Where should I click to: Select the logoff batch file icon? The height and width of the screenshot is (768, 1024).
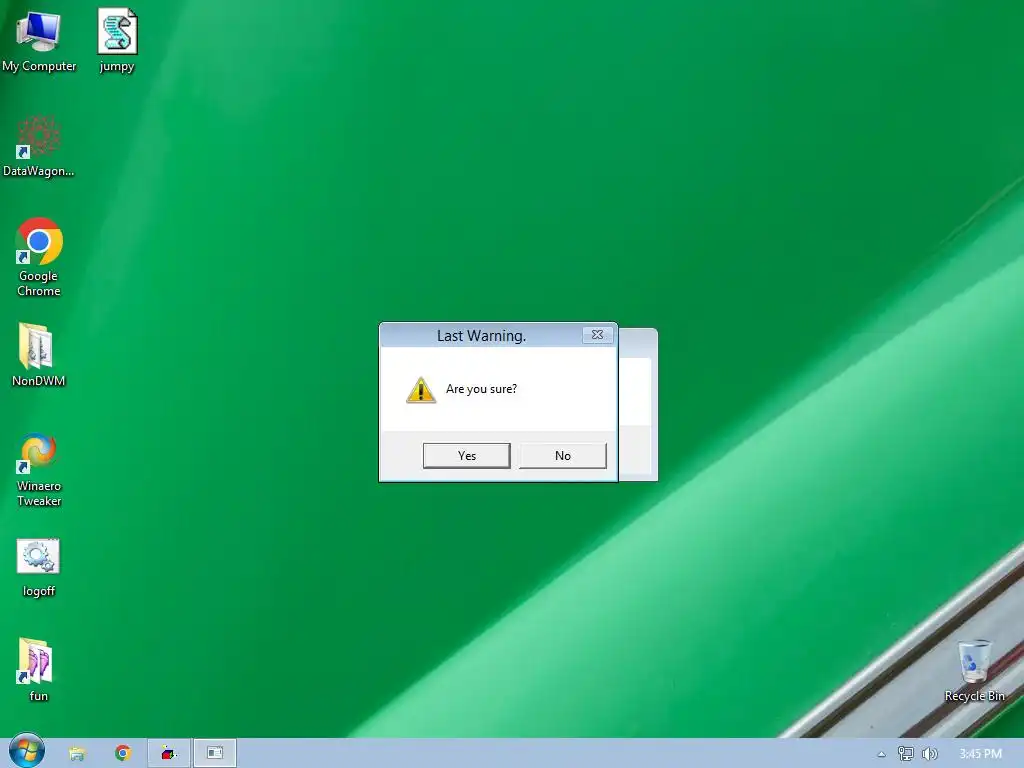click(39, 567)
